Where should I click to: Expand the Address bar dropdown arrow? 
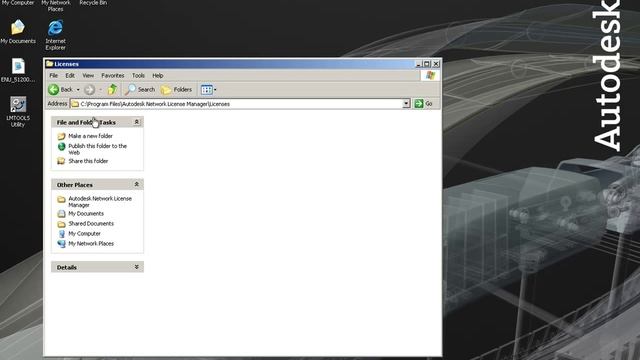coord(406,104)
